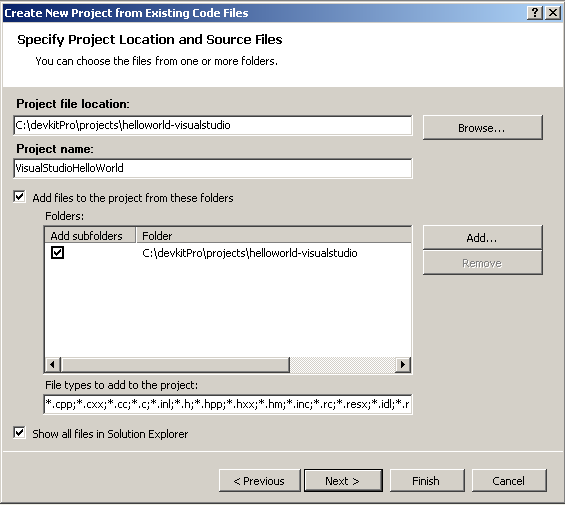
Task: Click the Add... folder button
Action: pos(482,238)
